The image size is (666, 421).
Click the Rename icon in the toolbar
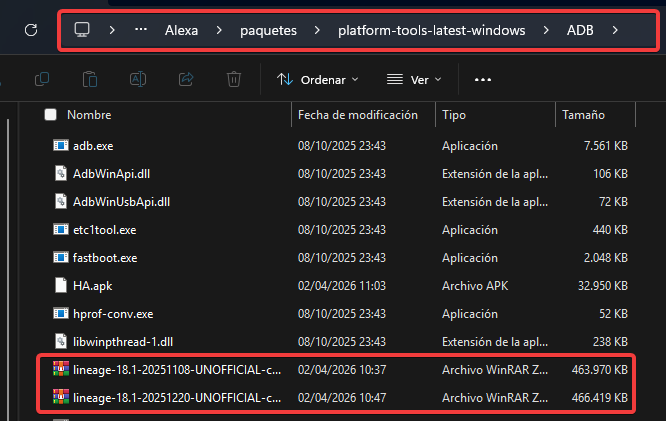click(138, 79)
